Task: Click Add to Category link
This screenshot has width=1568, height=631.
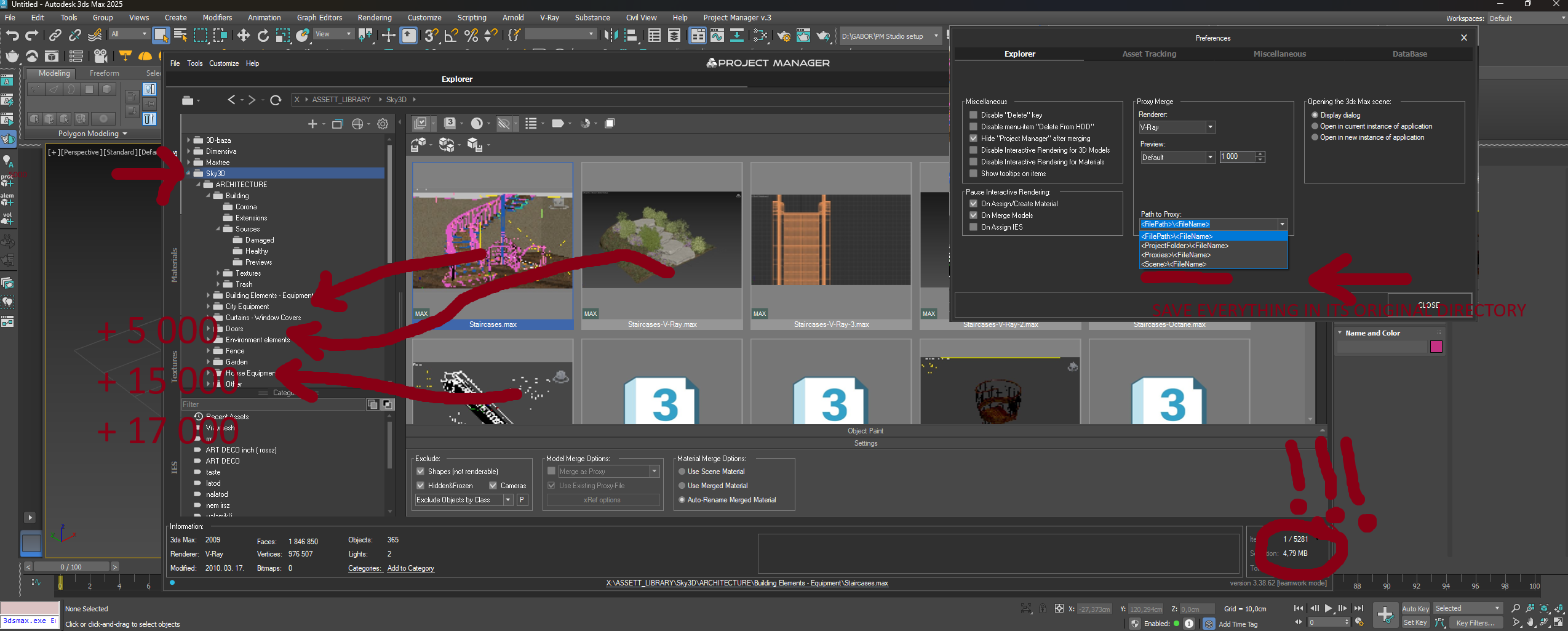Action: click(410, 568)
